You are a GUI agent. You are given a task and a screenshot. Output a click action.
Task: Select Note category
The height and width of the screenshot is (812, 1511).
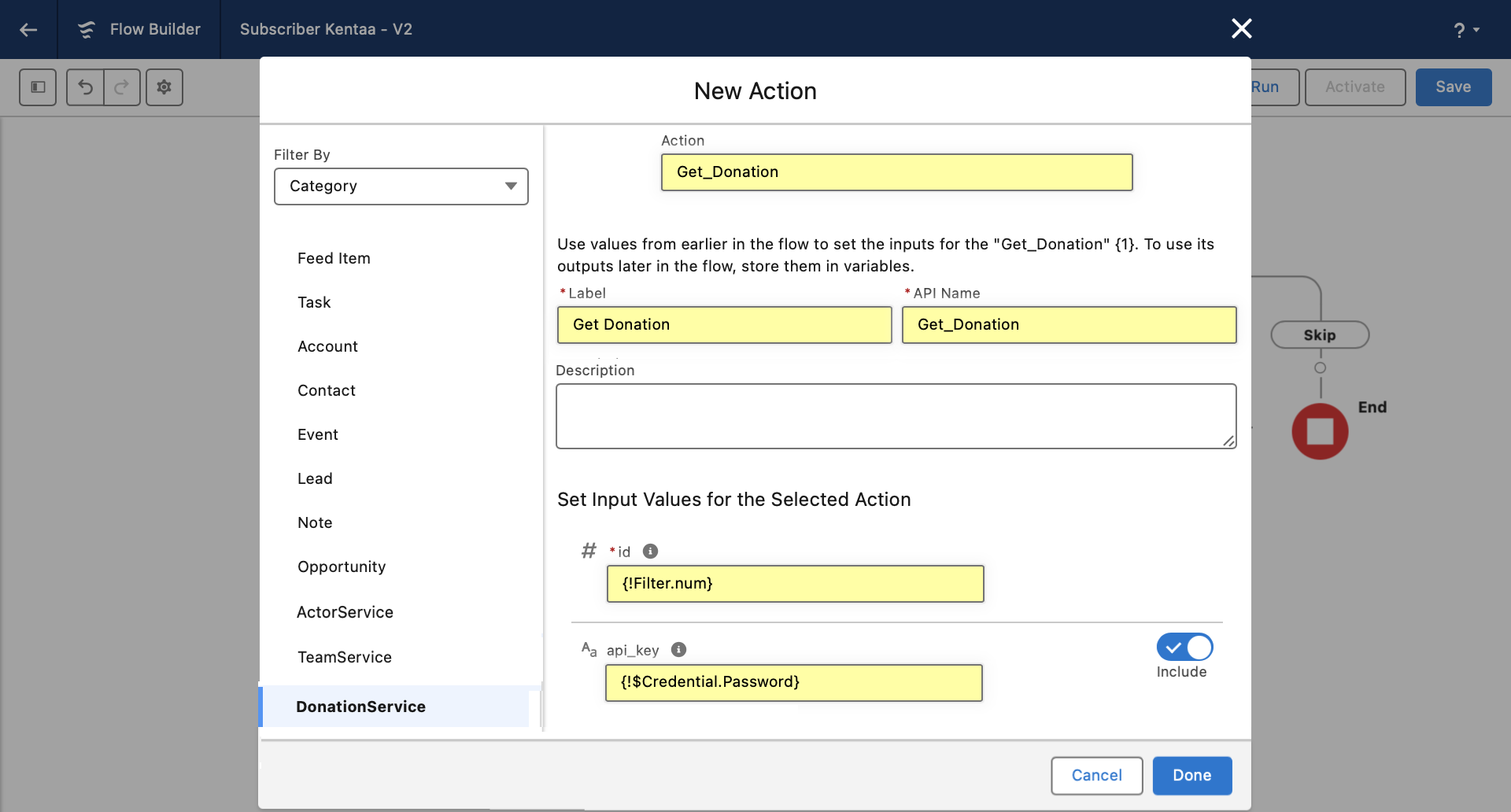pyautogui.click(x=315, y=522)
